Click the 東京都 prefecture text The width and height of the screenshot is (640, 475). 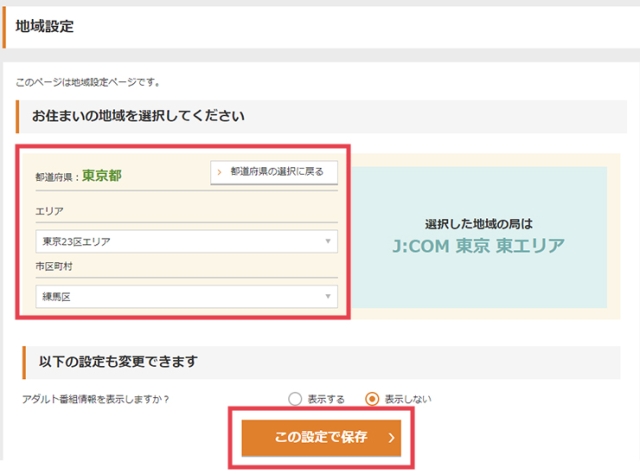point(102,175)
